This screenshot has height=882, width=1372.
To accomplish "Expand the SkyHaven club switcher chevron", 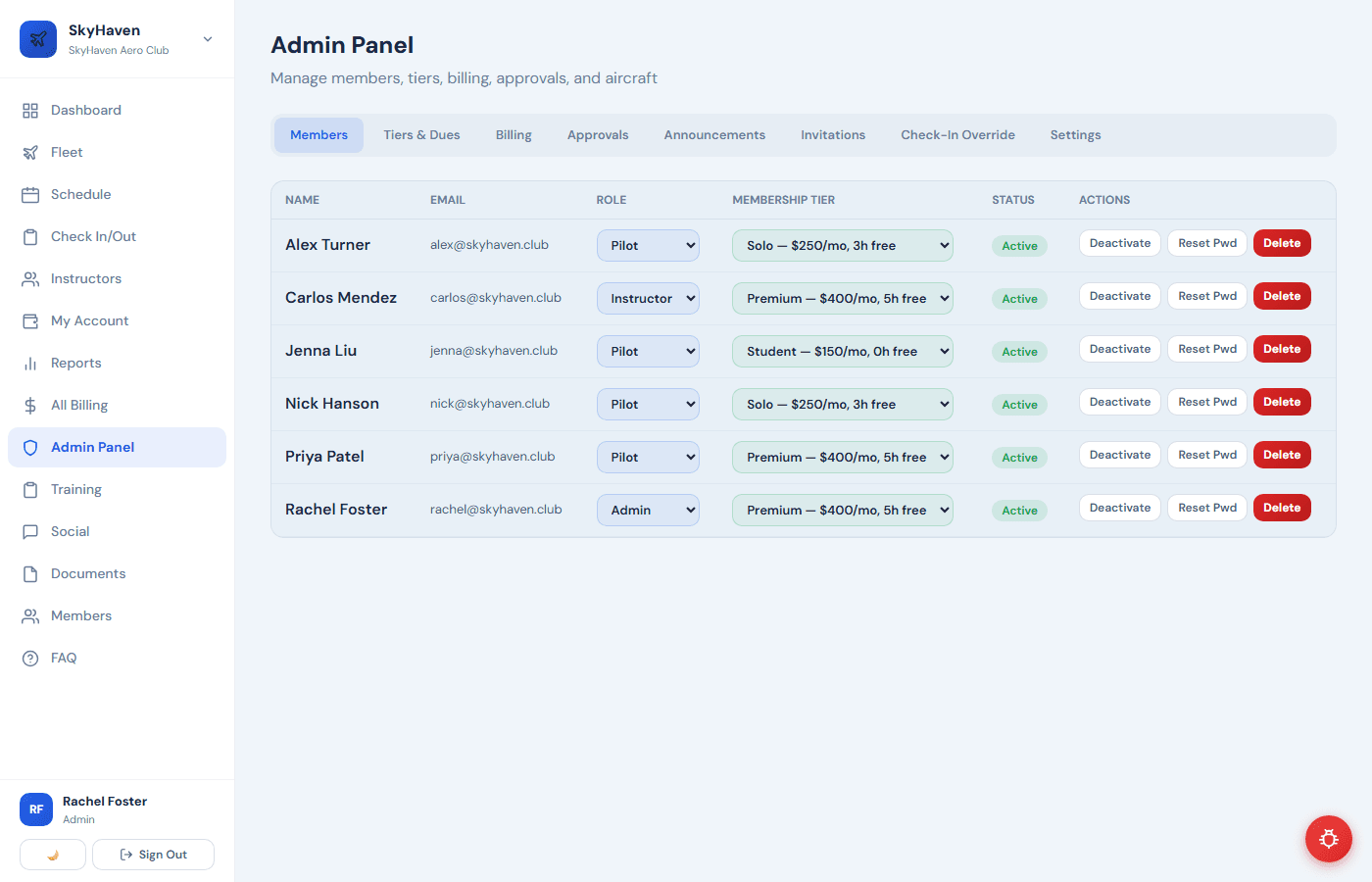I will click(x=206, y=39).
